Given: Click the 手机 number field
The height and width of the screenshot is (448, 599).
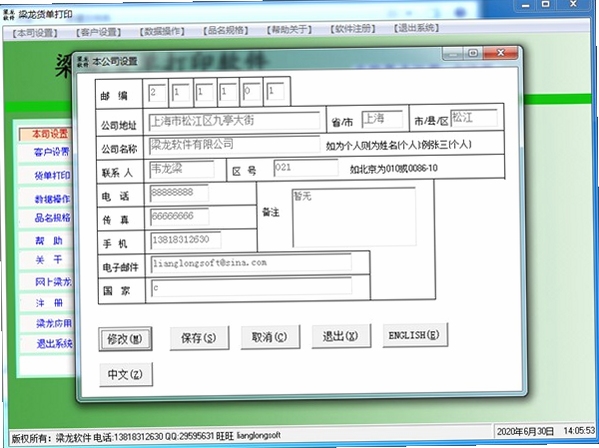Looking at the screenshot, I should pyautogui.click(x=186, y=240).
